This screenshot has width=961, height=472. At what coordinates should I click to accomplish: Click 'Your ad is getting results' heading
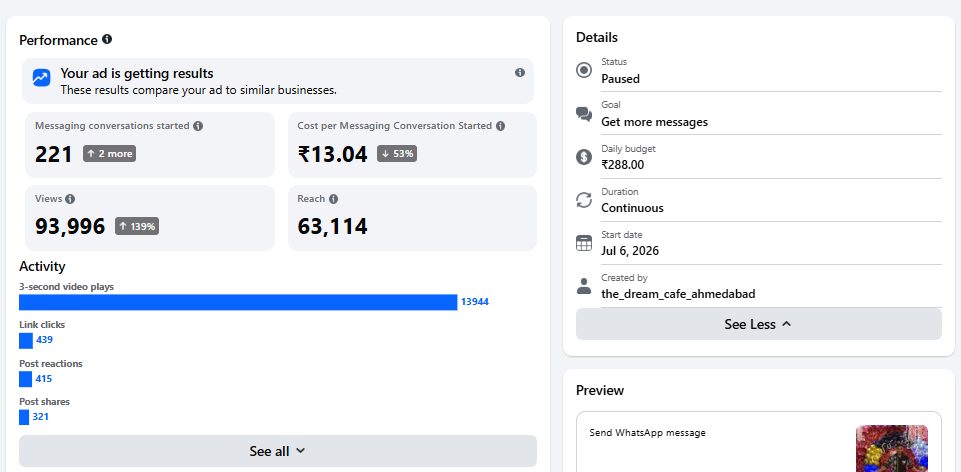137,74
